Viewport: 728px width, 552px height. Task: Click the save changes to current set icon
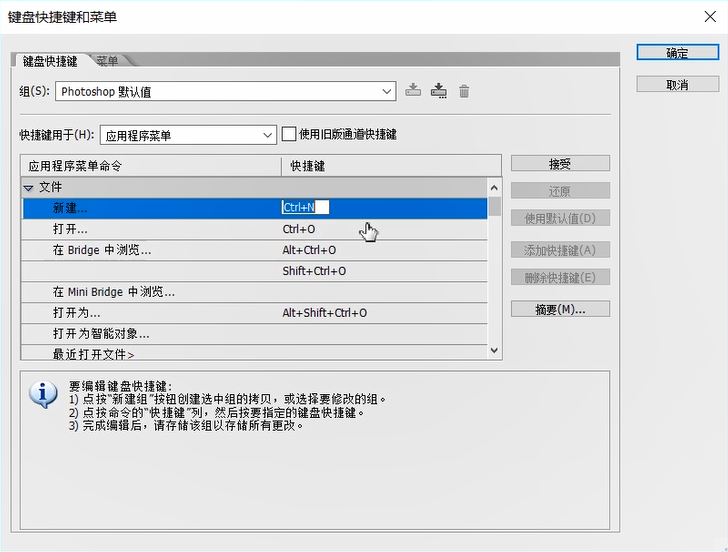413,91
